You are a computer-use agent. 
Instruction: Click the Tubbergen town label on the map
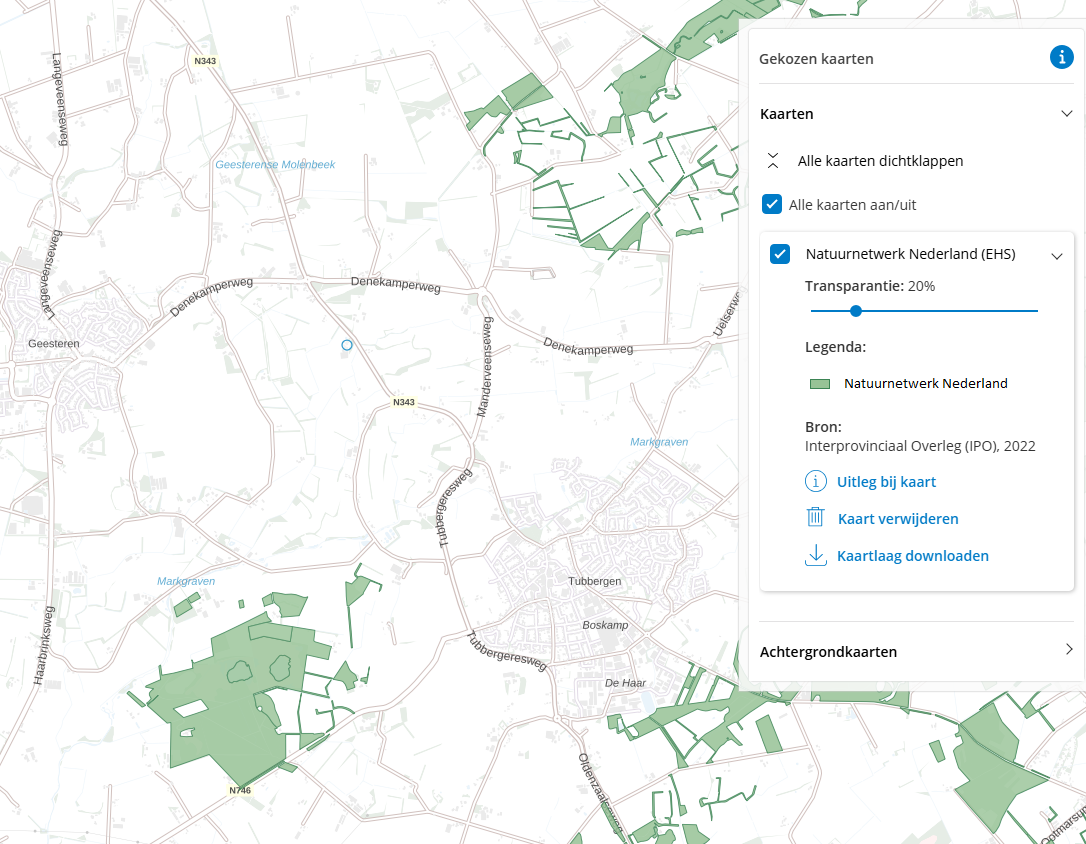pos(595,581)
